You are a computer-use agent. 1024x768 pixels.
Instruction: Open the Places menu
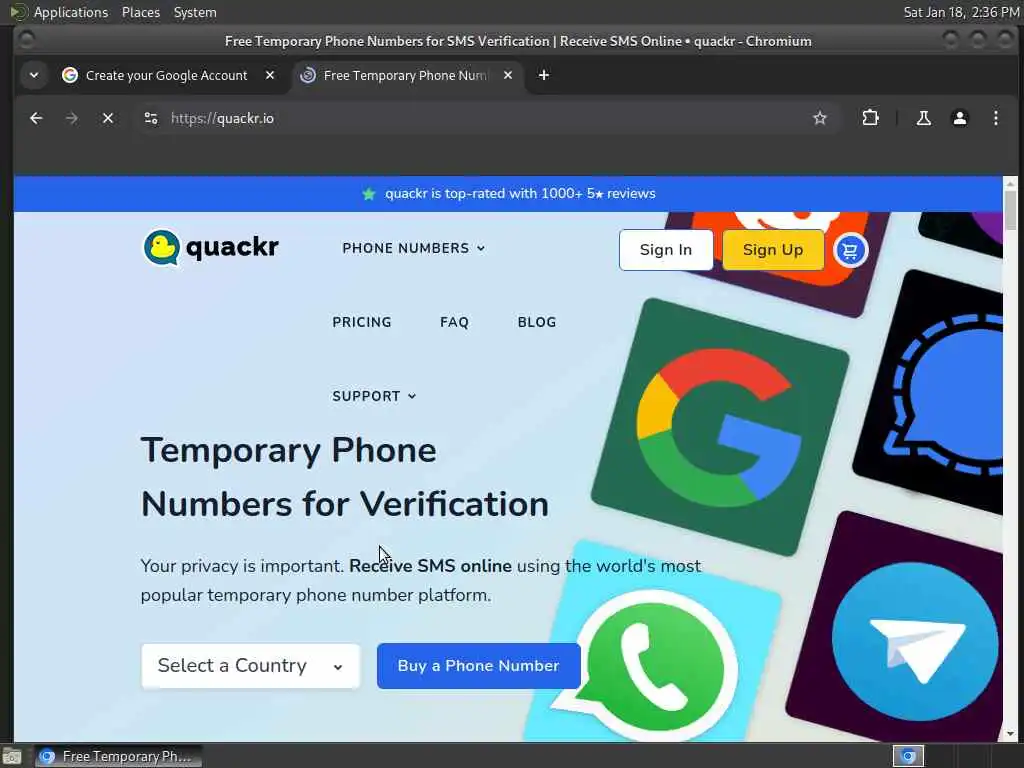(x=140, y=12)
